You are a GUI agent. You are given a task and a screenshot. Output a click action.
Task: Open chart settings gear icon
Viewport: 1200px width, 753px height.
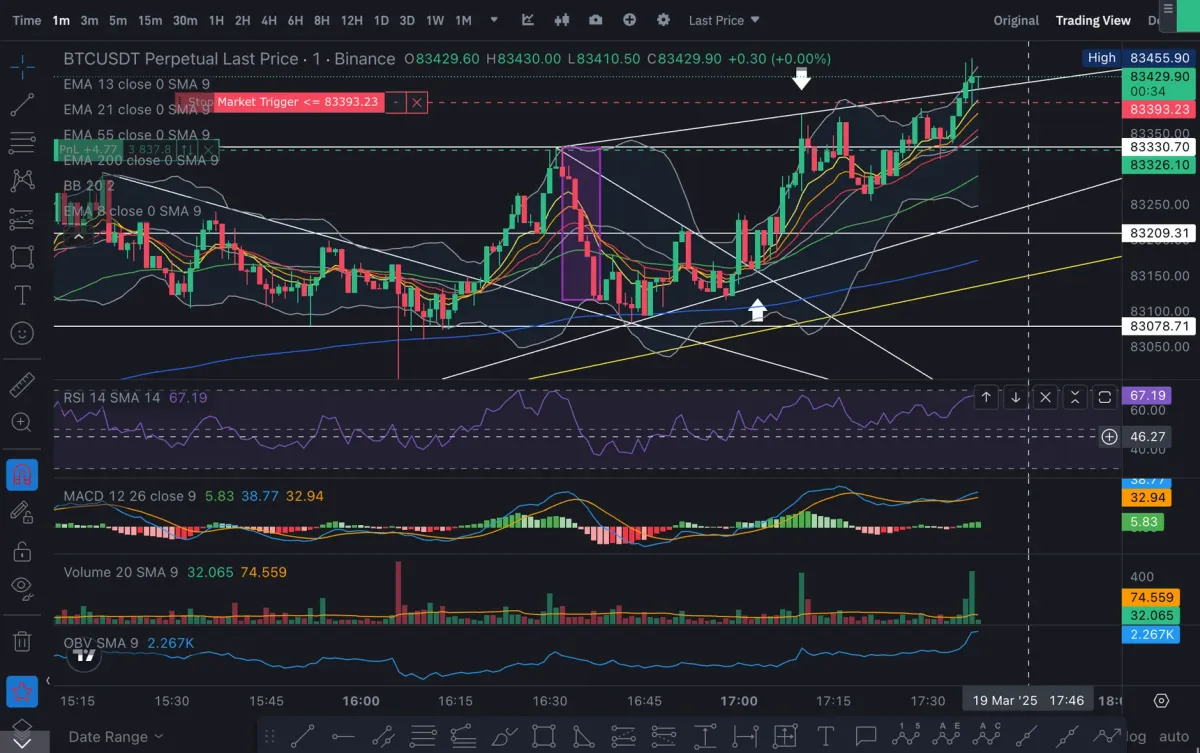[663, 20]
